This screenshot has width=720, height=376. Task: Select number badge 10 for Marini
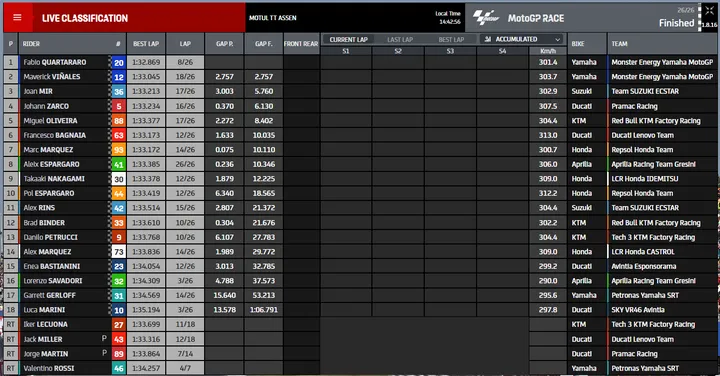[119, 310]
